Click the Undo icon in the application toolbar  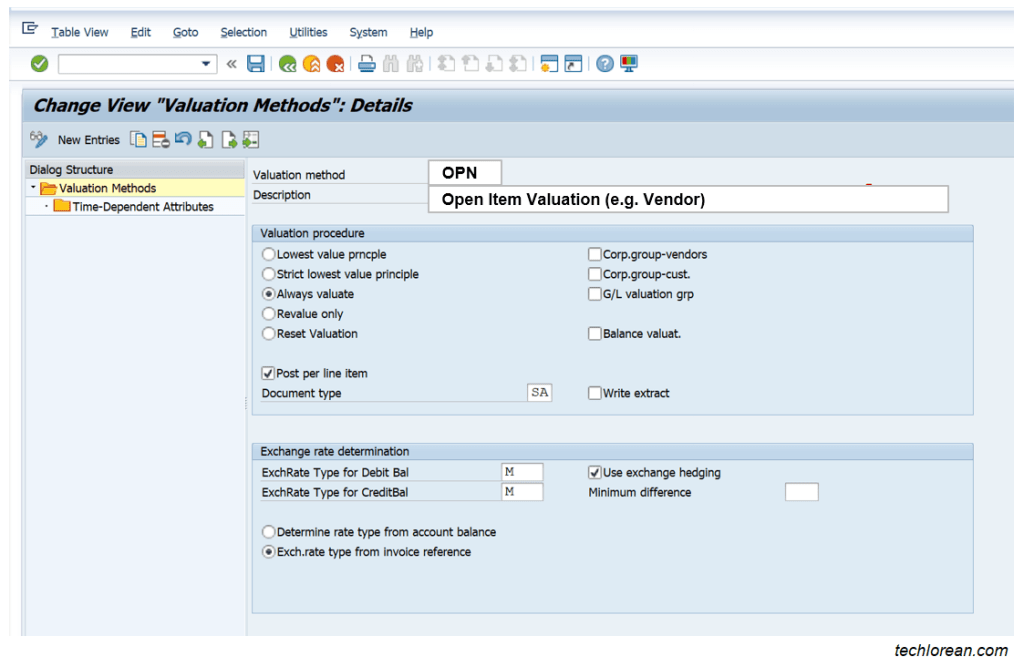(183, 139)
